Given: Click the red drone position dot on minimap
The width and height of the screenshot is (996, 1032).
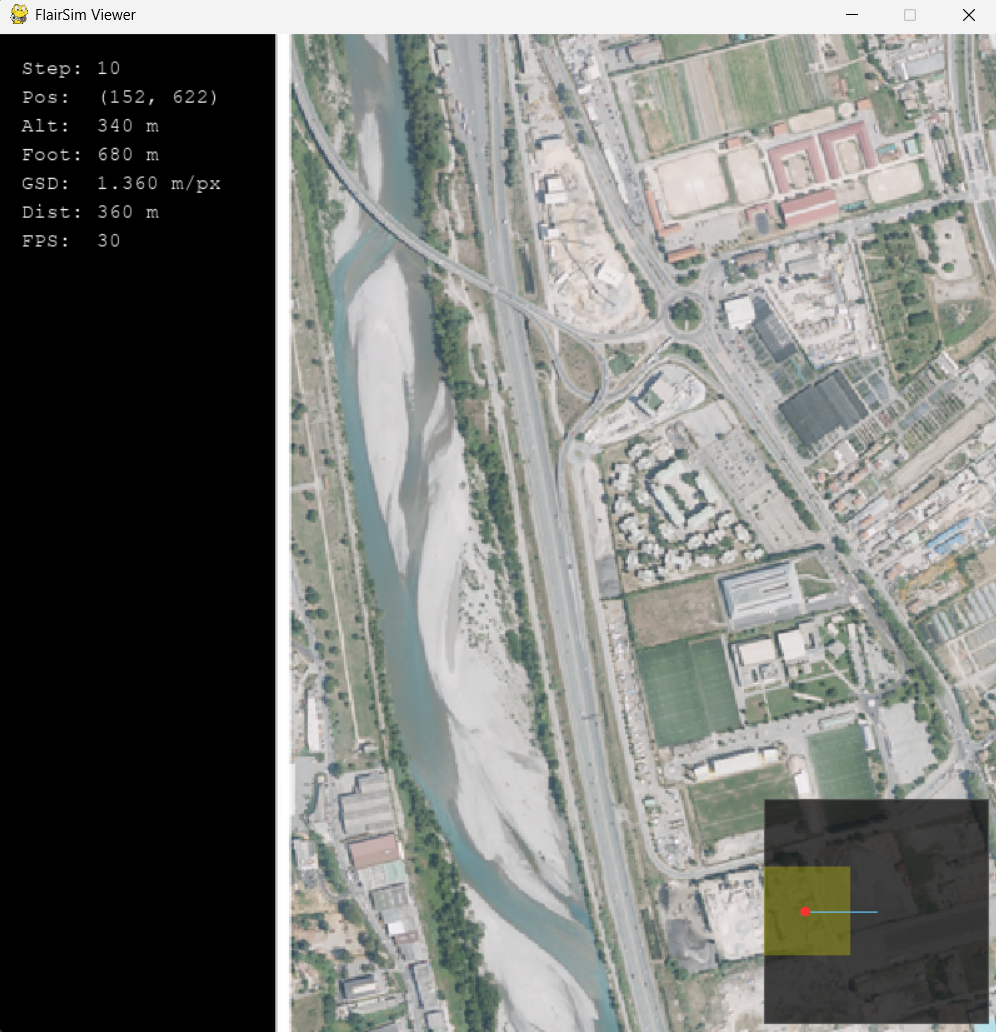Looking at the screenshot, I should [x=805, y=912].
